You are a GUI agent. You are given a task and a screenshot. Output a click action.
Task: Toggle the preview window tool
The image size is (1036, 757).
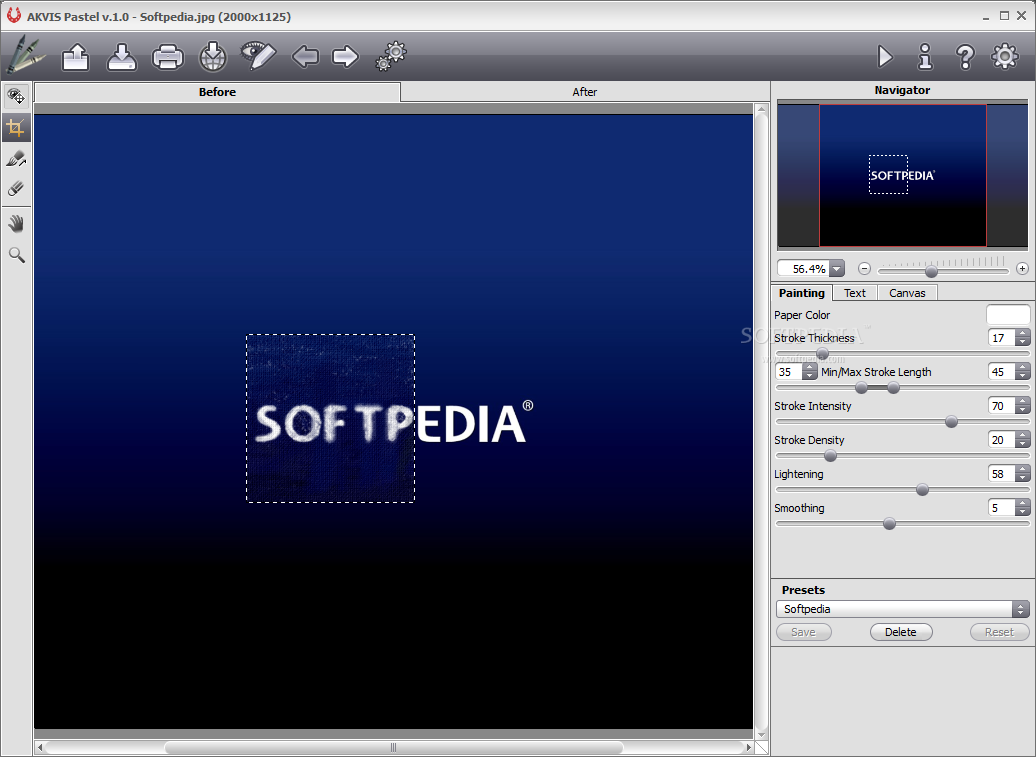click(17, 96)
